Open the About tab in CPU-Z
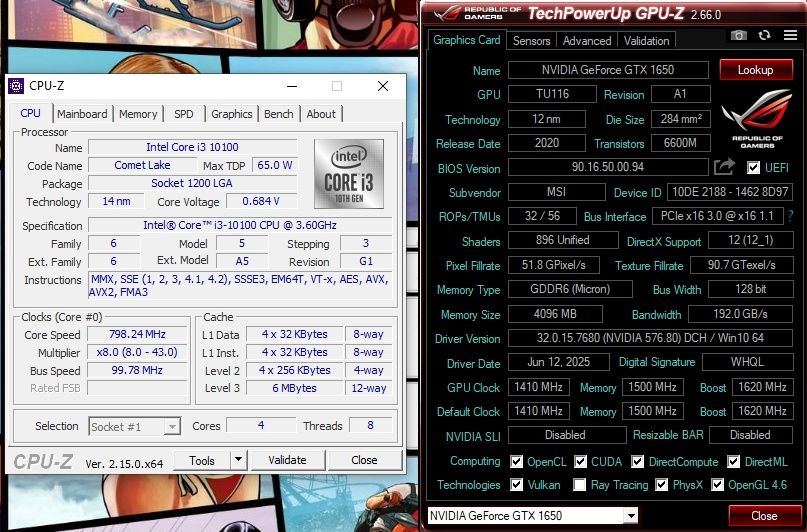 pyautogui.click(x=321, y=114)
